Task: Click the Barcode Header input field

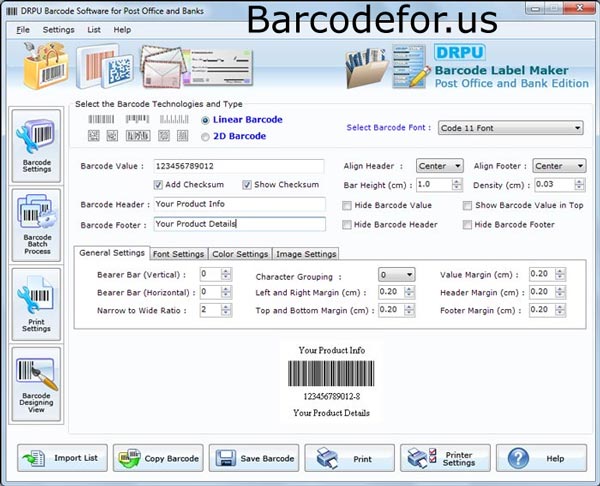Action: coord(240,204)
